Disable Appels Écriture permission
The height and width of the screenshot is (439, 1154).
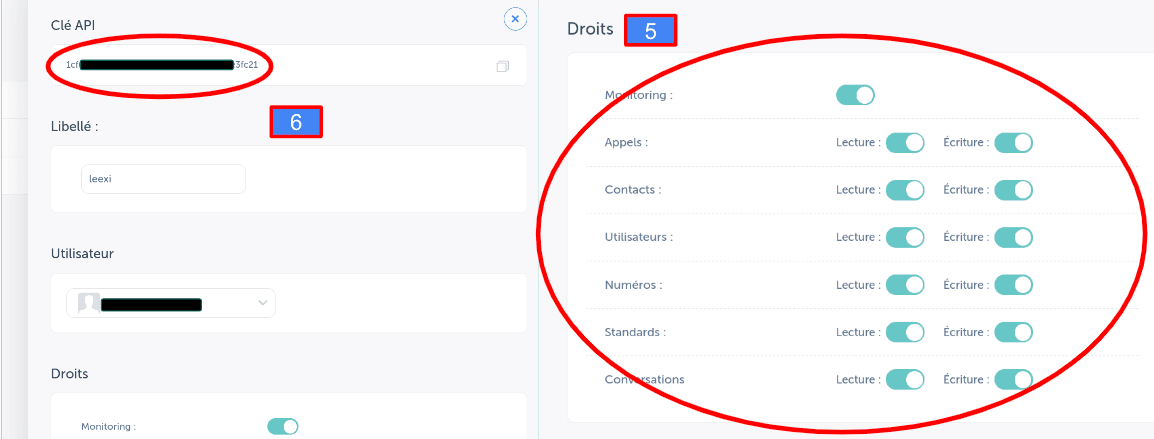tap(1013, 143)
